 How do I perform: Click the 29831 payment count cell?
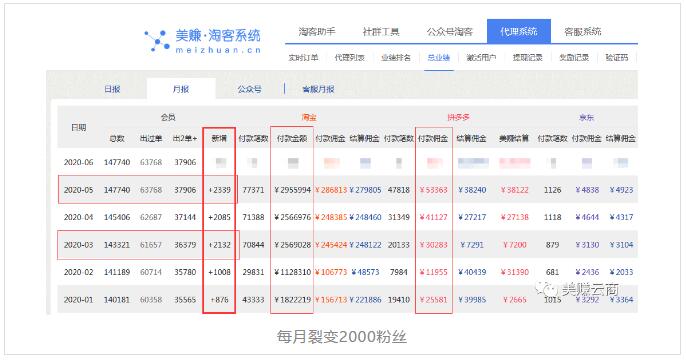click(253, 272)
